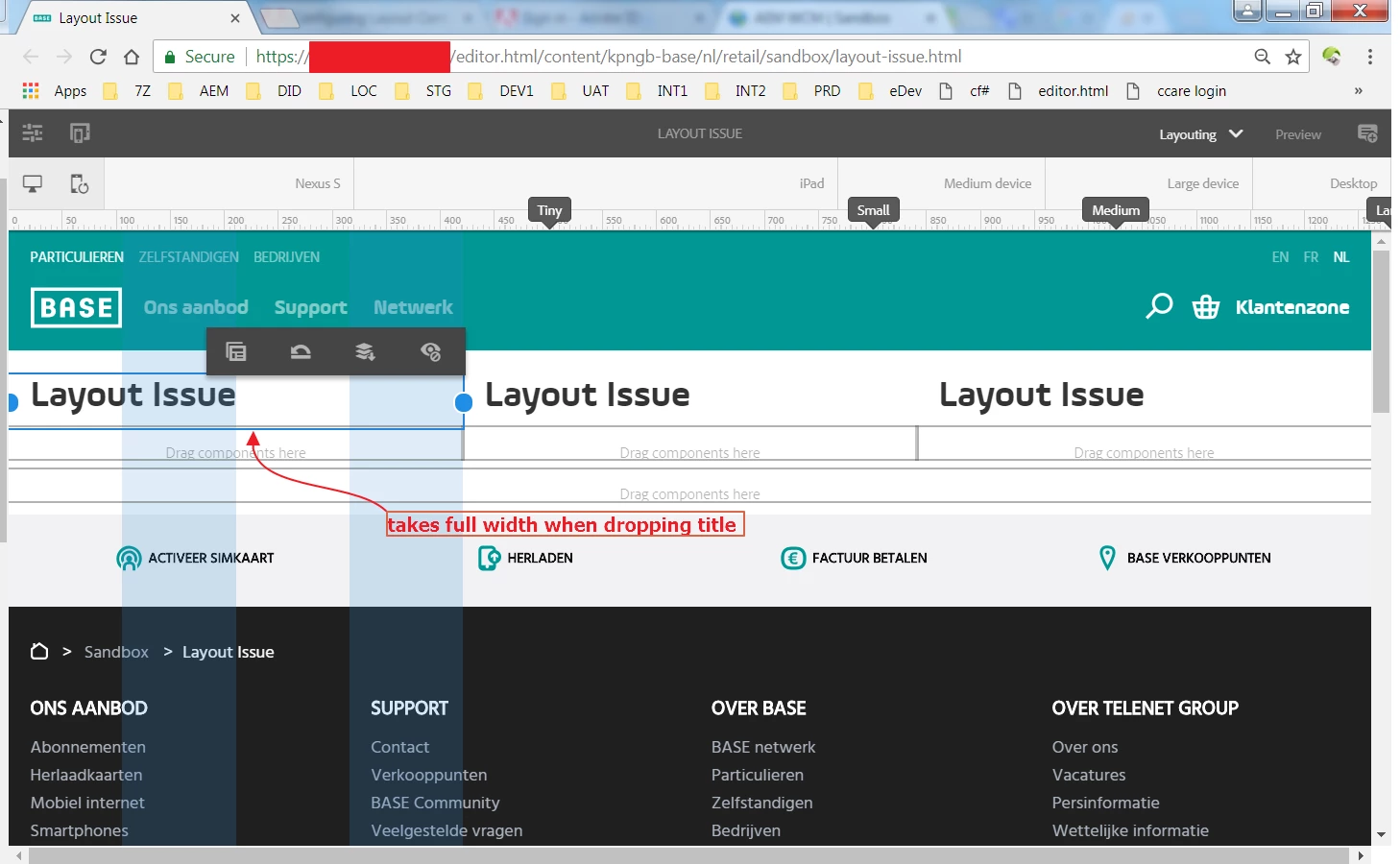Viewport: 1400px width, 864px height.
Task: Open the BEDRIJVEN tab
Action: 287,257
